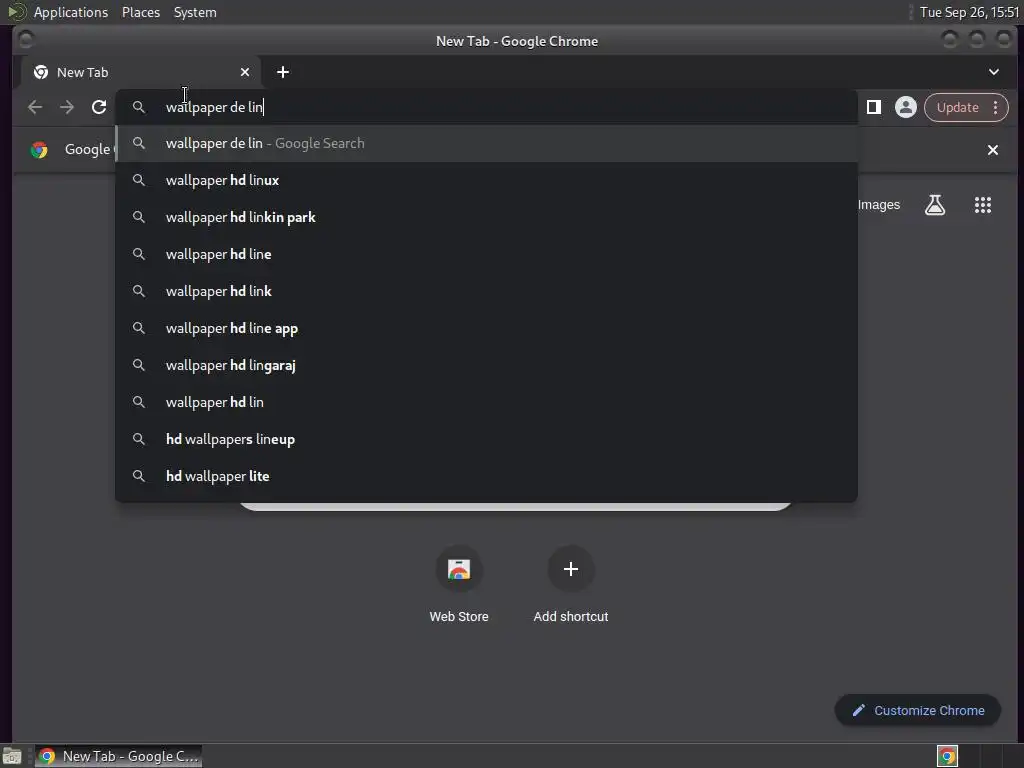The image size is (1024, 768).
Task: Select 'wallpaper hd linkin park' suggestion
Action: coord(487,217)
